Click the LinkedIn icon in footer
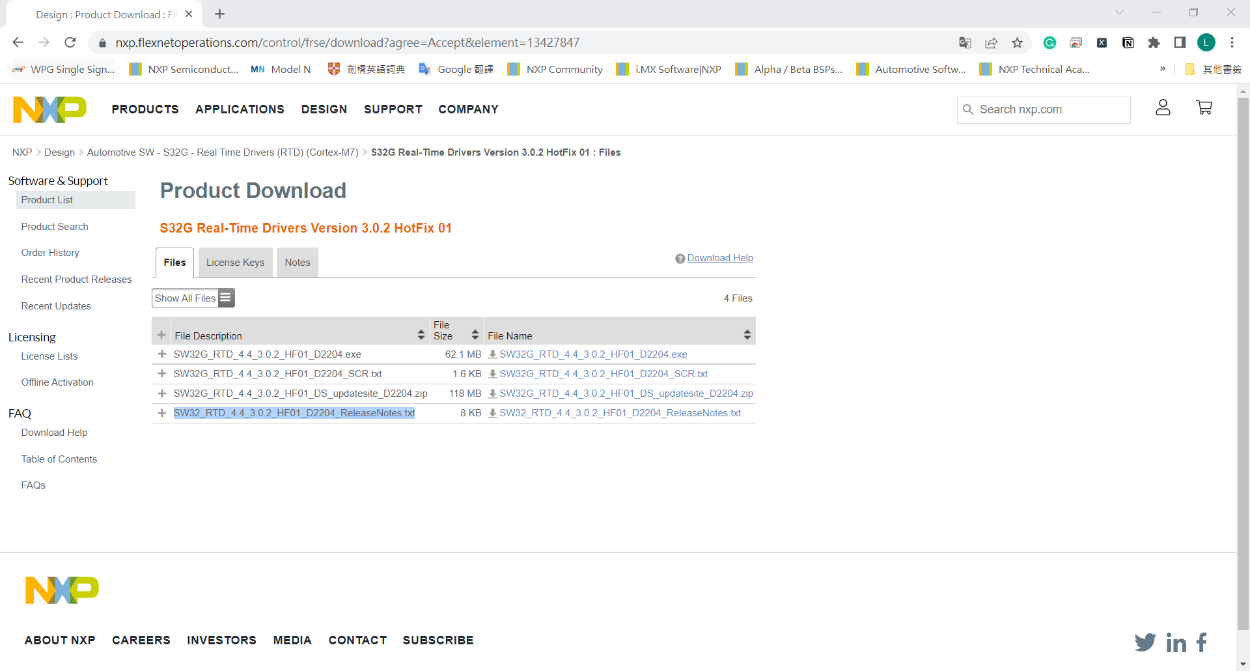This screenshot has height=671, width=1250. (x=1176, y=642)
